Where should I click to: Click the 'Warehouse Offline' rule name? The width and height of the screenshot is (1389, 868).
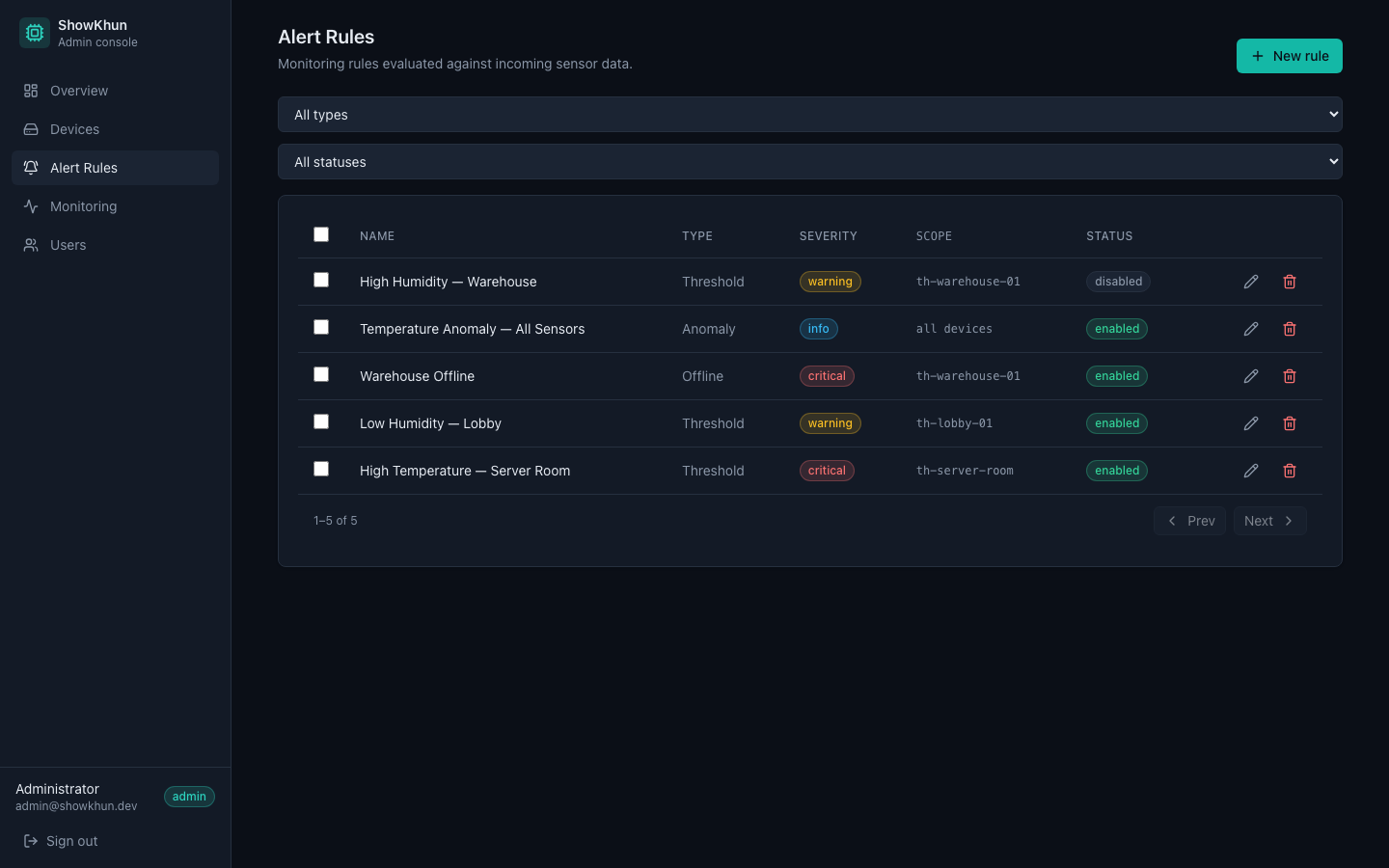tap(417, 376)
